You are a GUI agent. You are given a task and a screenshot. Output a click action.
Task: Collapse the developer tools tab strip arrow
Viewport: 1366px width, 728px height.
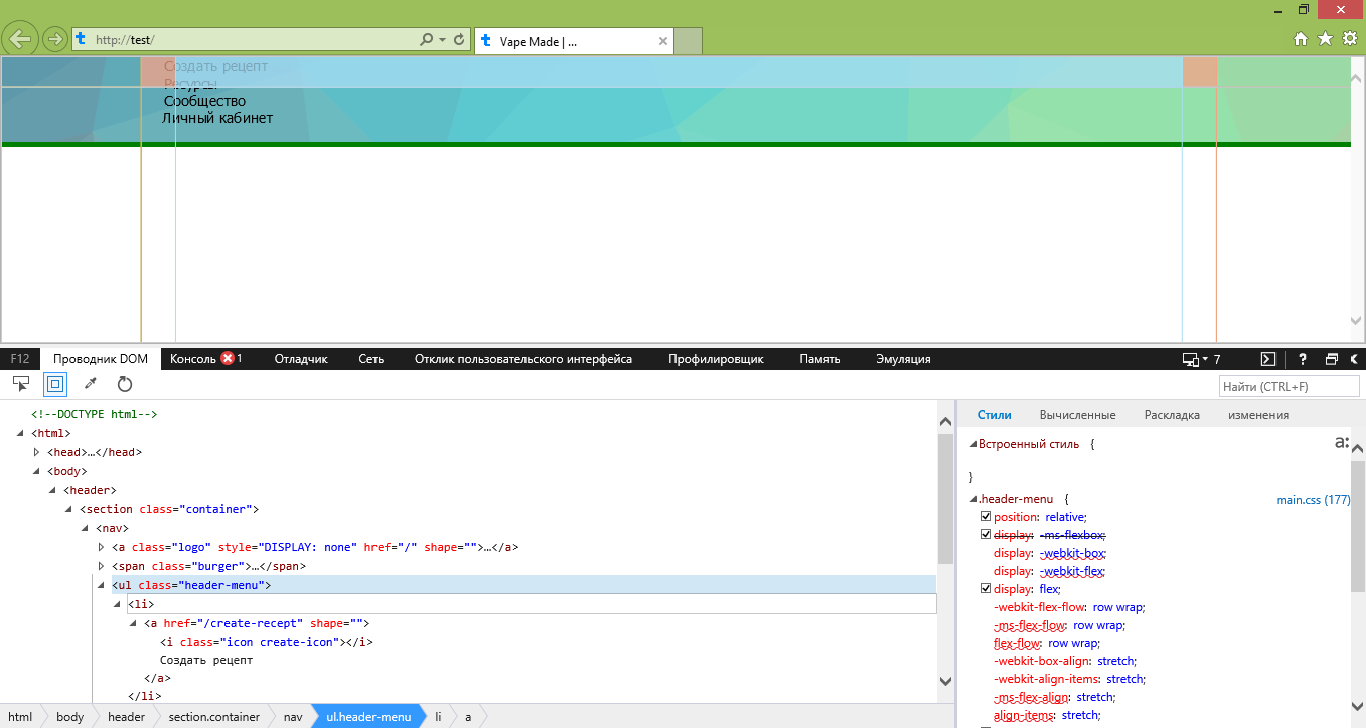pos(1355,359)
